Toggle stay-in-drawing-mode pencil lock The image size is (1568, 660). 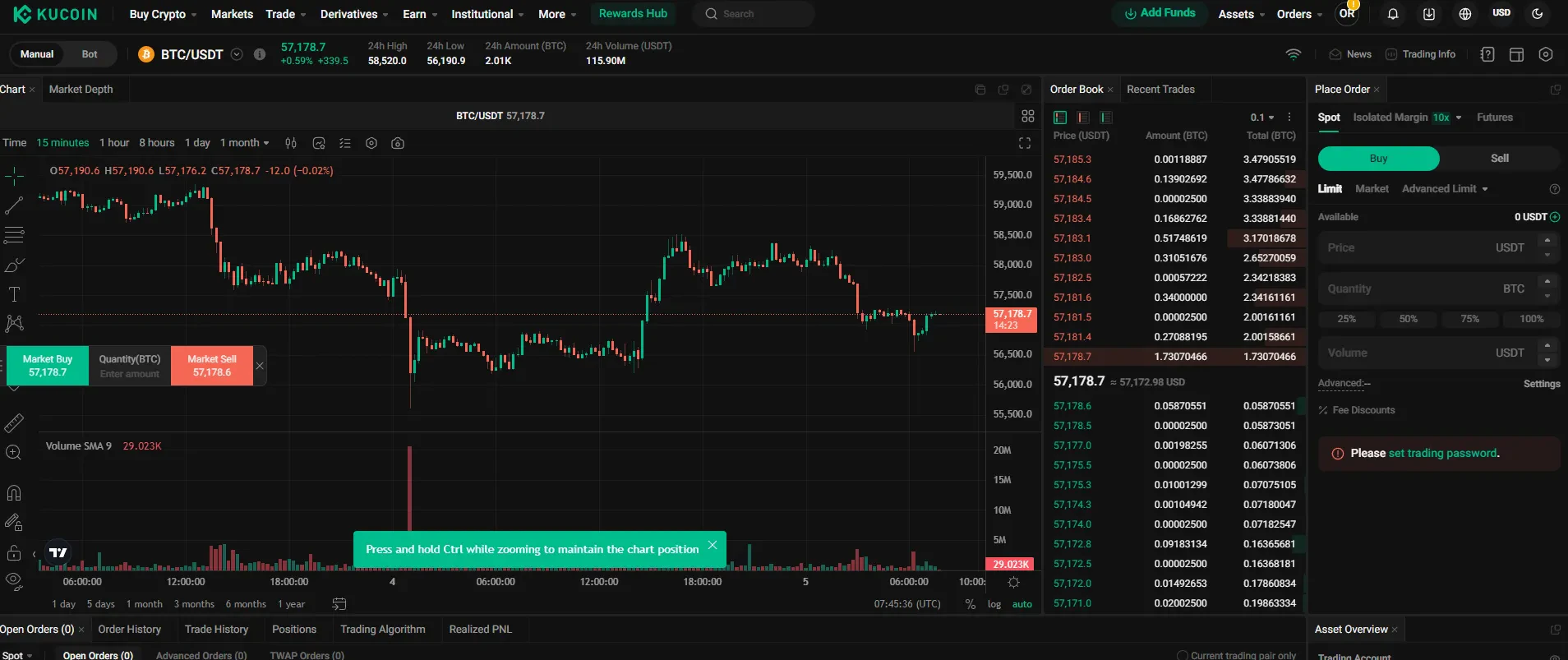click(x=14, y=522)
